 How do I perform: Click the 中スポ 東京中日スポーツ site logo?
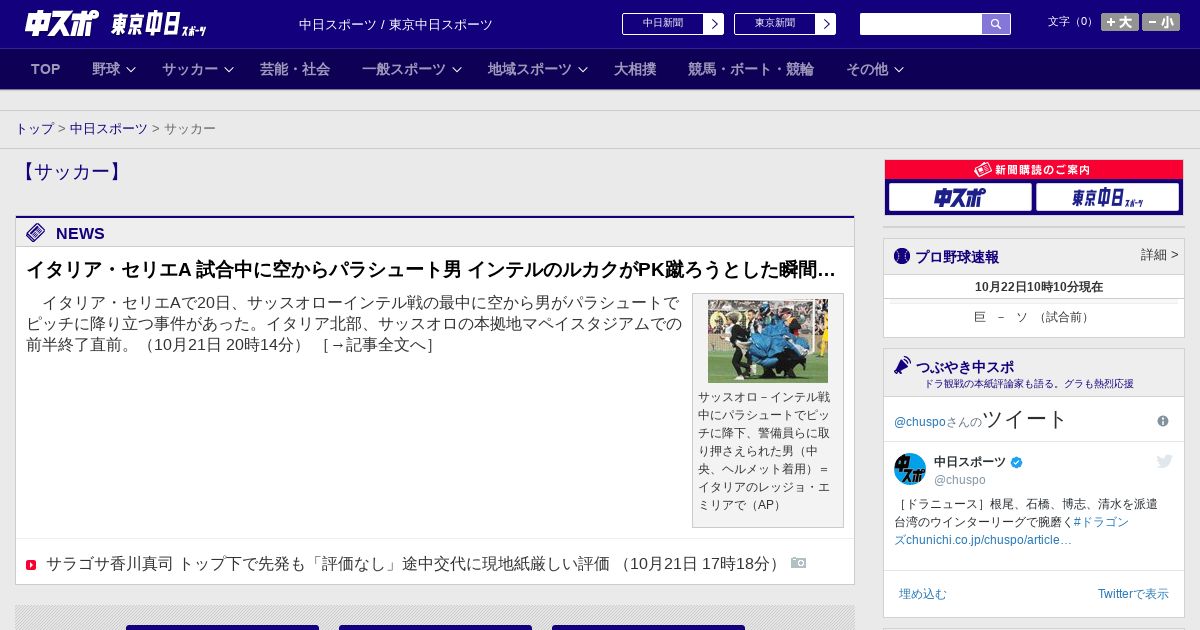(115, 23)
